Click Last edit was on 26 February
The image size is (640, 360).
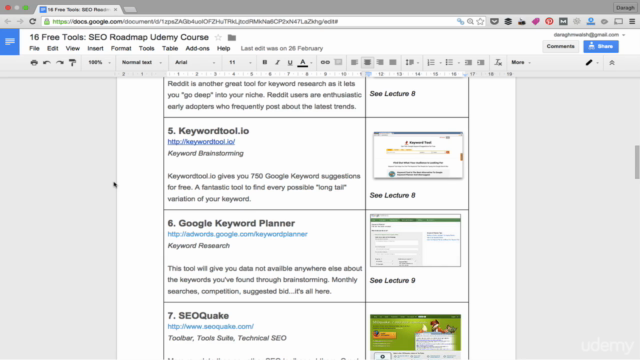pos(282,48)
